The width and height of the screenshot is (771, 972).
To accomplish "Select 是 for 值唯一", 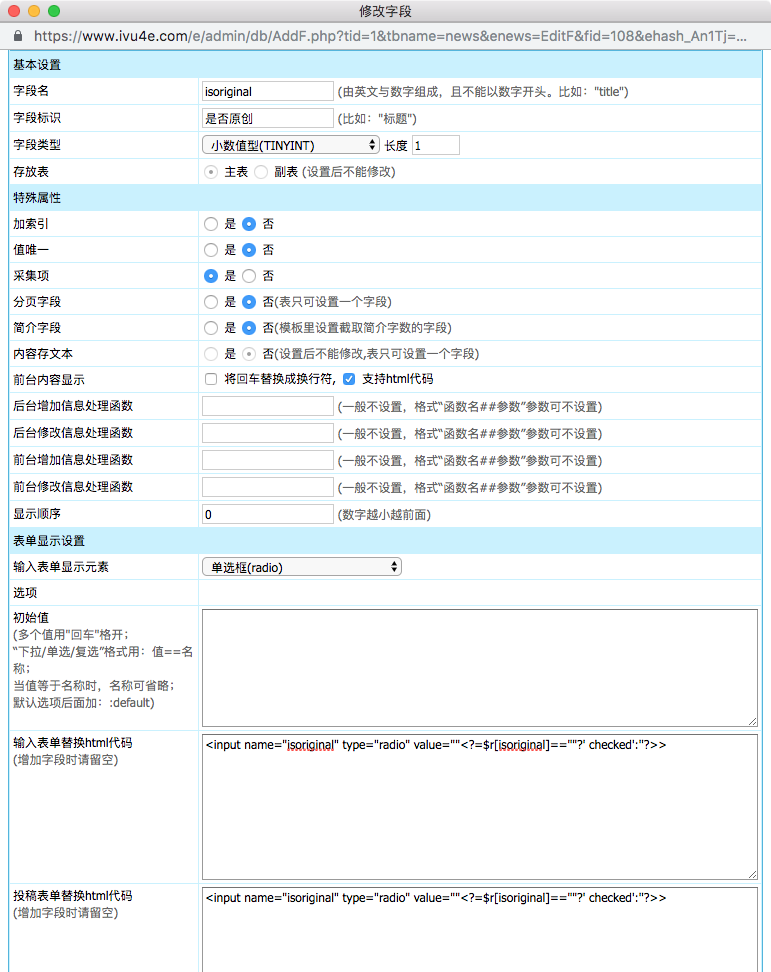I will point(211,250).
